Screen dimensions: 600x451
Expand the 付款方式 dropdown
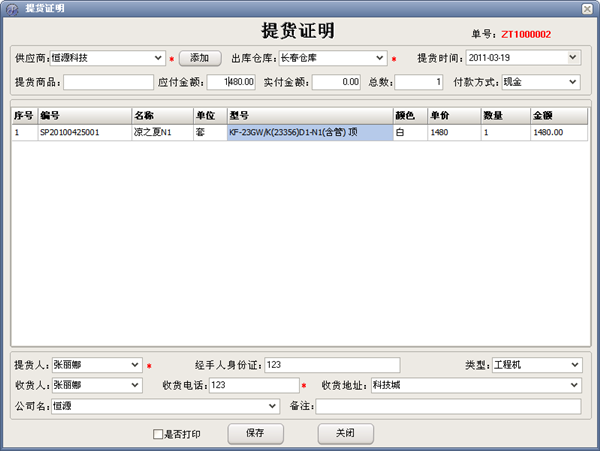pos(573,81)
